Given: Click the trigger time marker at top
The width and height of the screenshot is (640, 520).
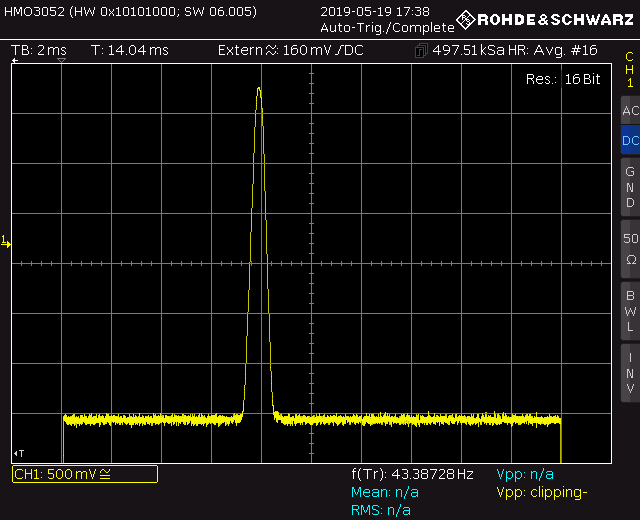Looking at the screenshot, I should click(62, 62).
